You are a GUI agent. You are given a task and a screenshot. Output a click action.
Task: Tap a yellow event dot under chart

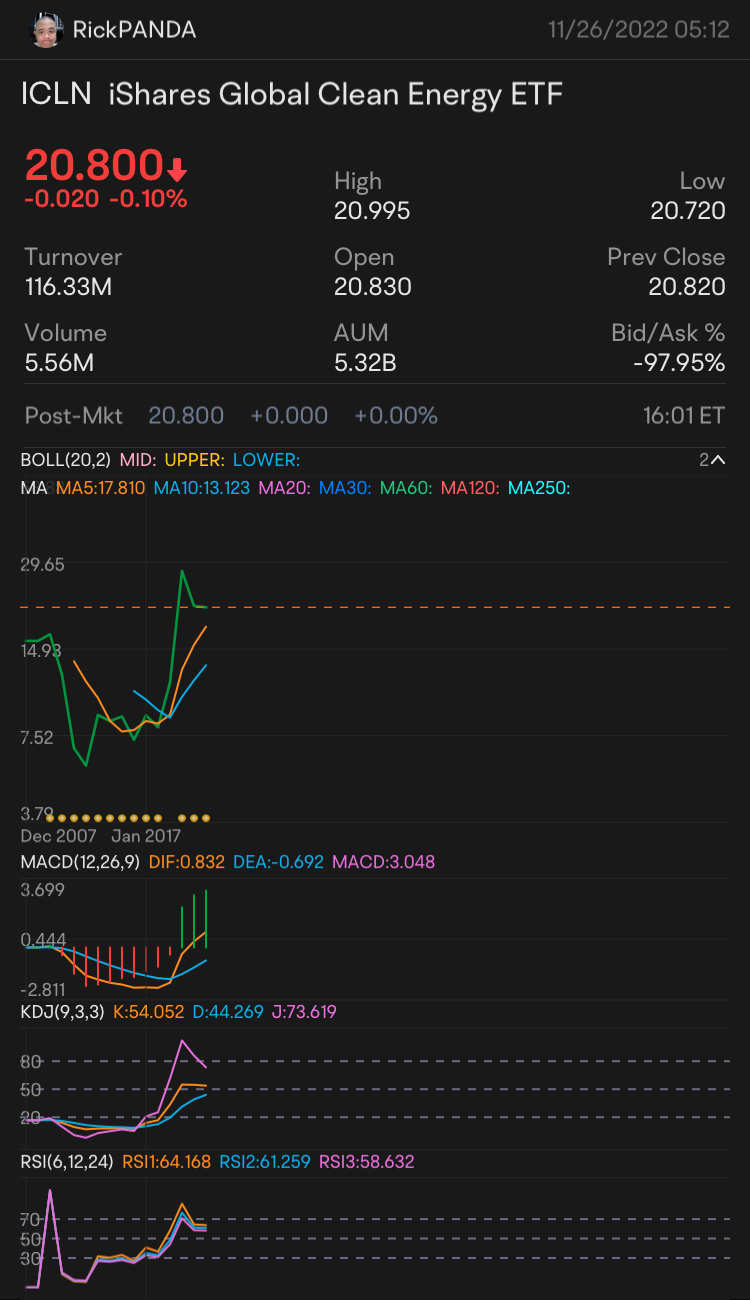click(98, 817)
